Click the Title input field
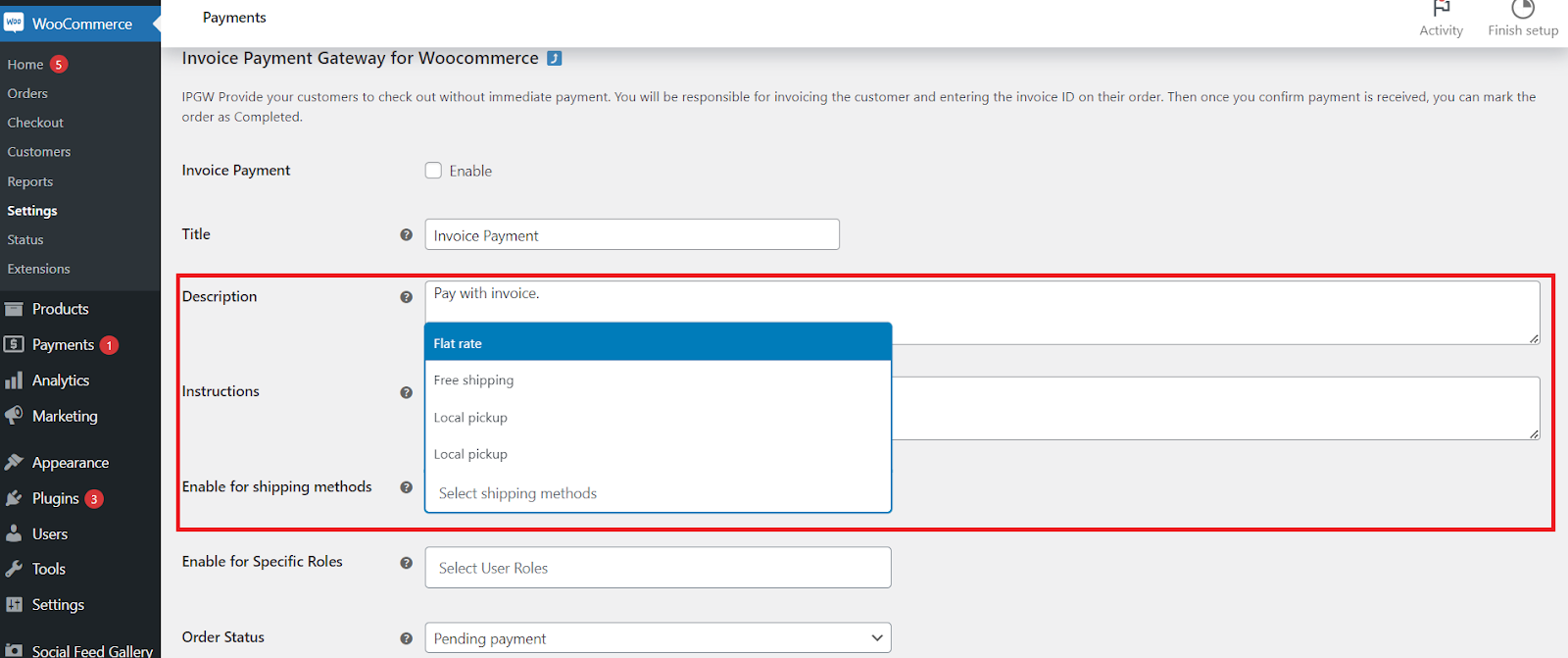Viewport: 1568px width, 658px height. pos(632,234)
